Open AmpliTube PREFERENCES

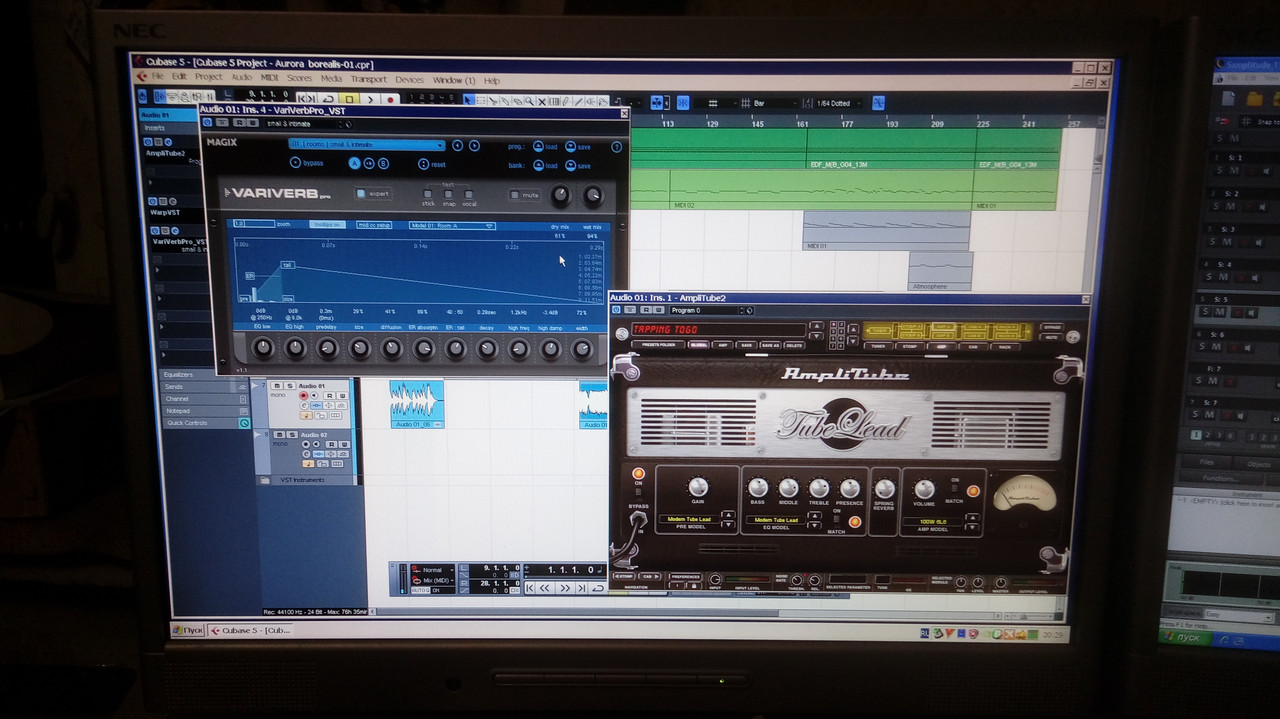click(685, 577)
